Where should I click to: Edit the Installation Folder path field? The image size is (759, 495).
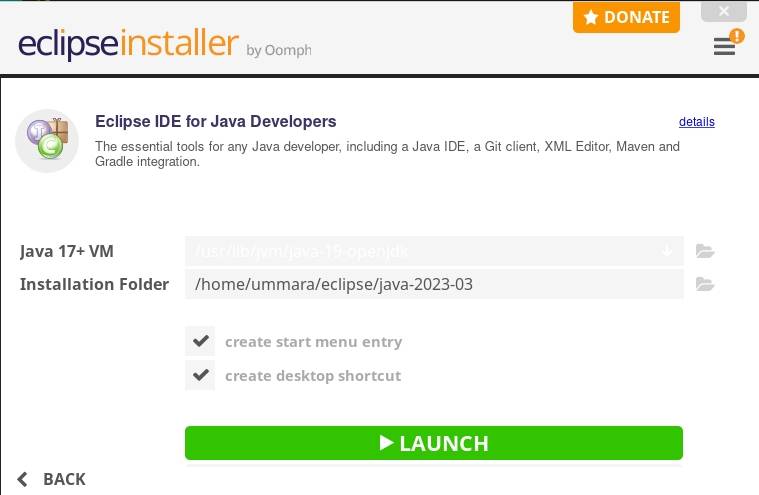click(434, 284)
